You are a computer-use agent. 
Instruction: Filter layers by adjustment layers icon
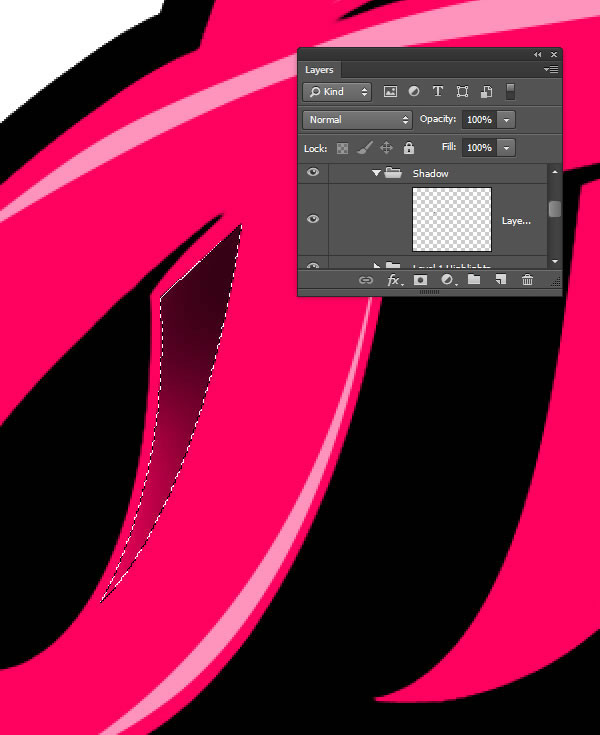(413, 92)
